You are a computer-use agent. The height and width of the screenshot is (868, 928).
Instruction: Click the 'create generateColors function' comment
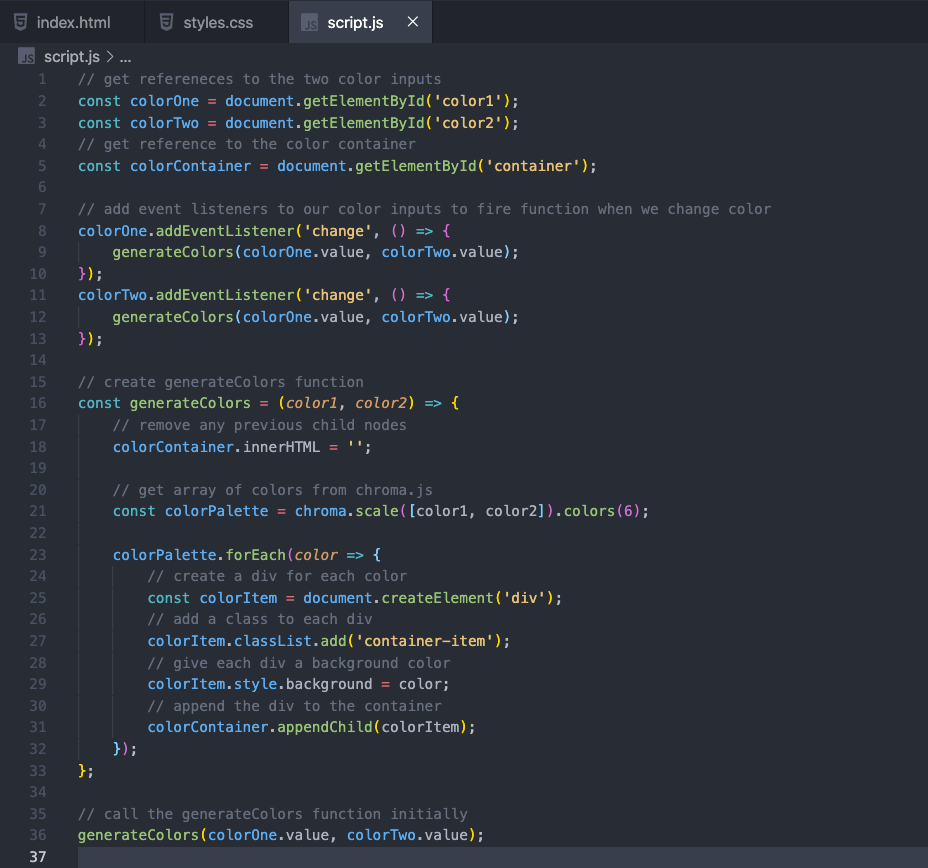[x=221, y=382]
